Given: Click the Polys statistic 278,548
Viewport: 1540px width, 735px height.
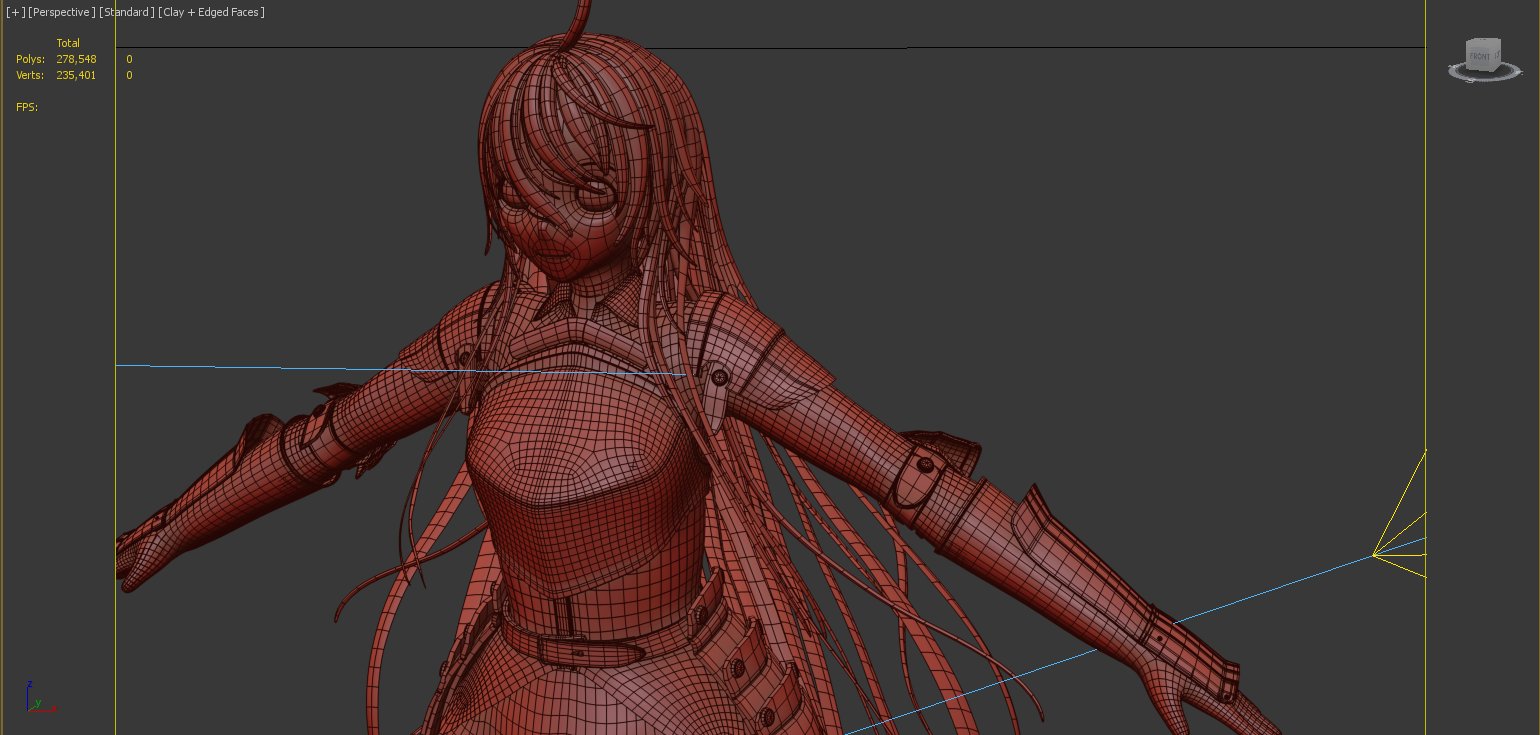Looking at the screenshot, I should (76, 59).
